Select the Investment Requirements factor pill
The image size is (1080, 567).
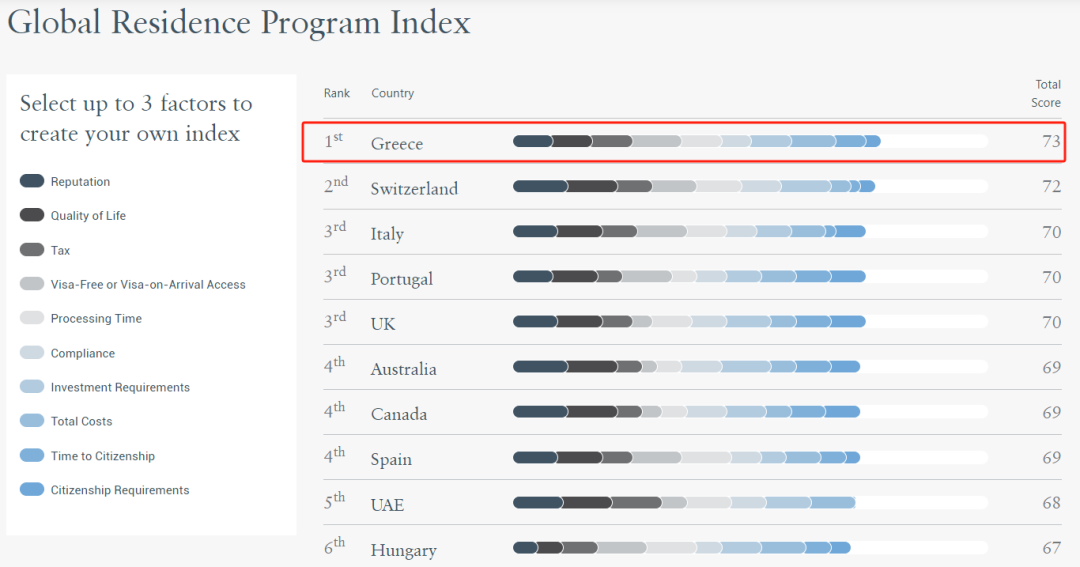(32, 386)
